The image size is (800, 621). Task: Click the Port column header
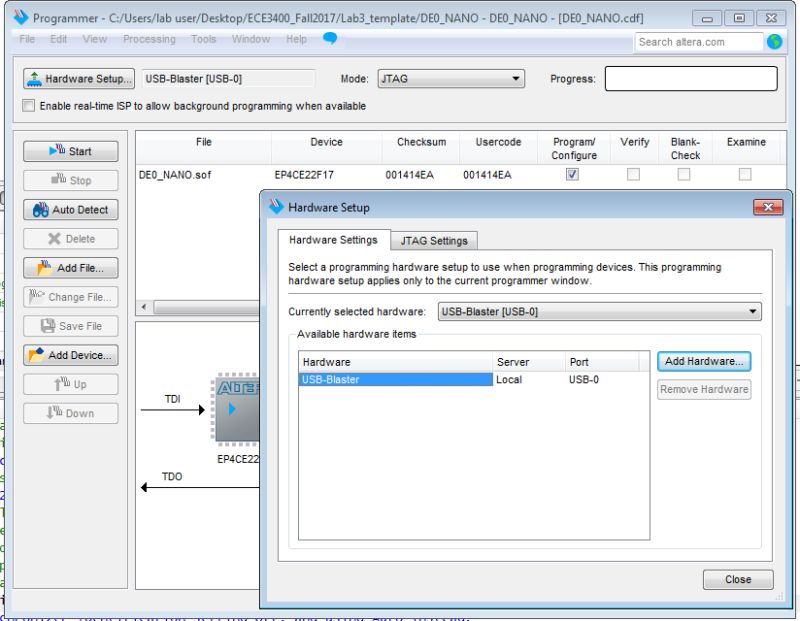pos(602,362)
